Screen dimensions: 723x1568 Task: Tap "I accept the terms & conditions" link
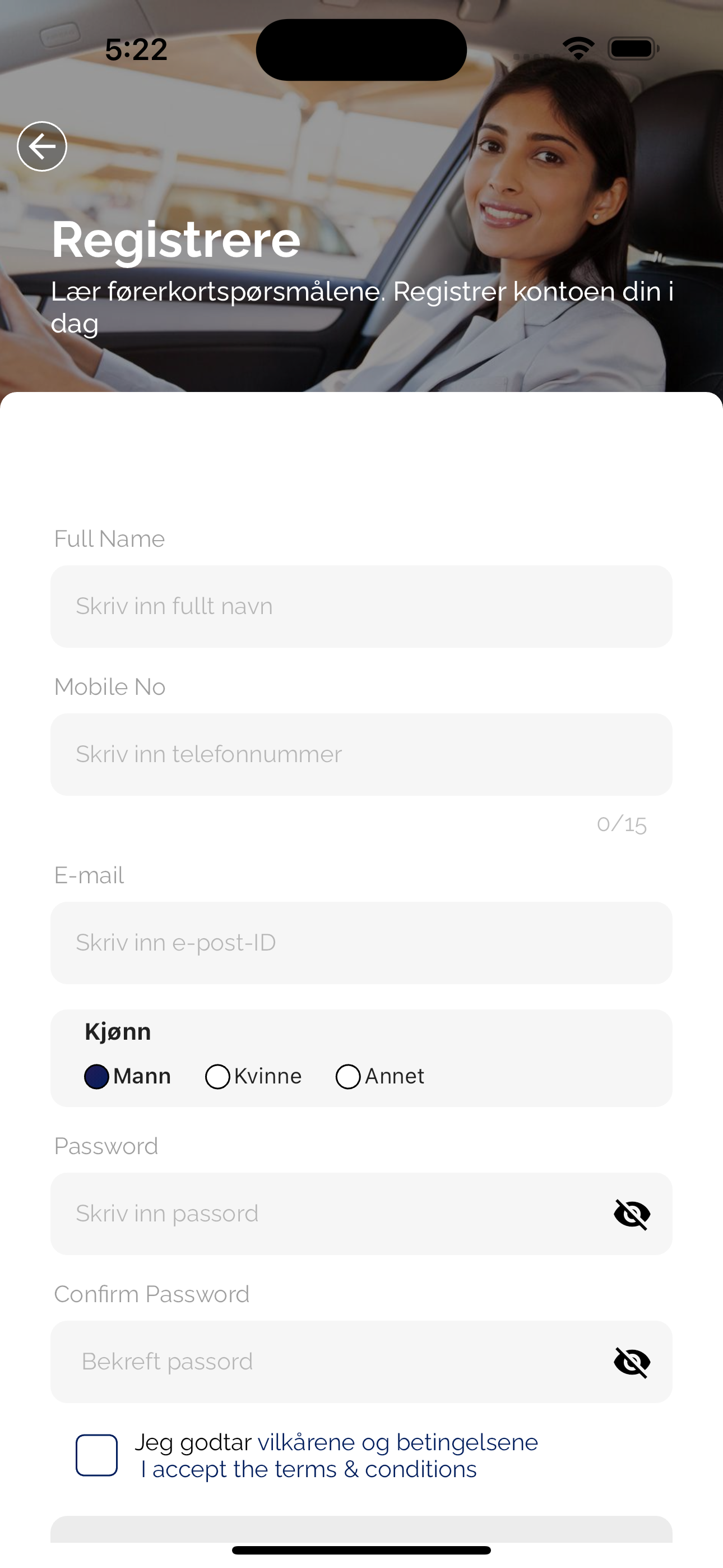[309, 1469]
